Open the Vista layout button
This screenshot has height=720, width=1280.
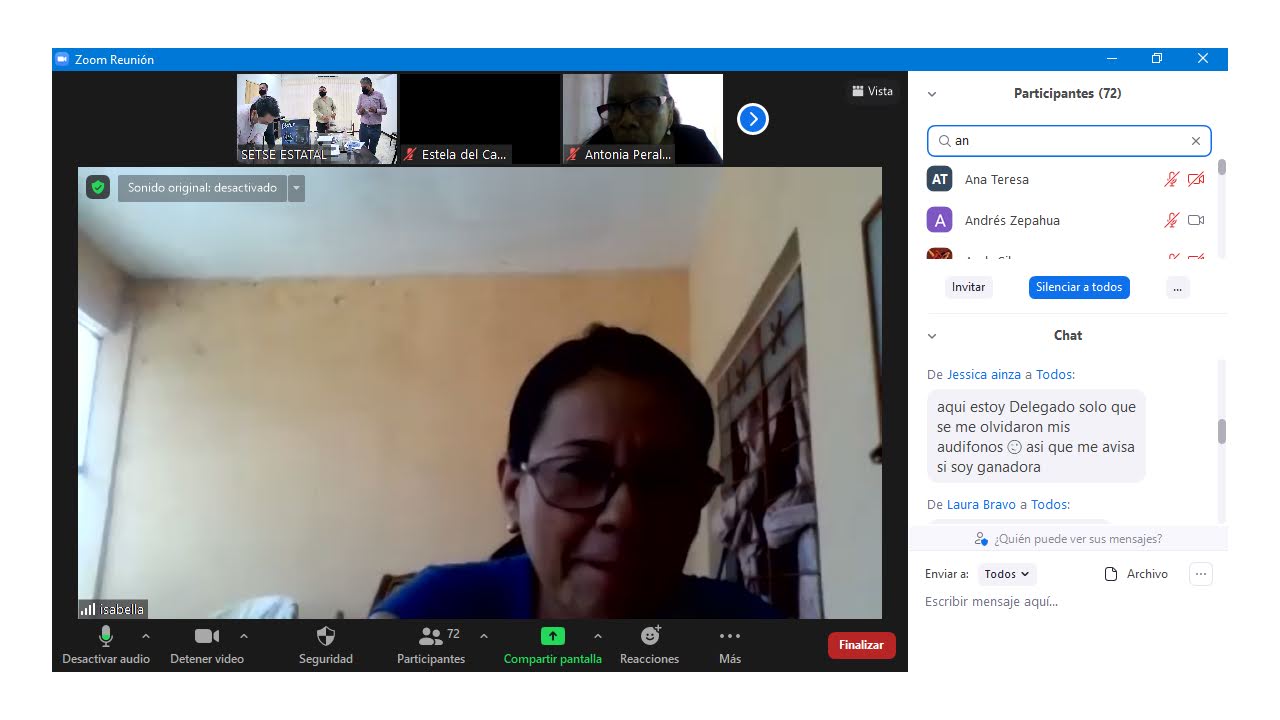873,91
